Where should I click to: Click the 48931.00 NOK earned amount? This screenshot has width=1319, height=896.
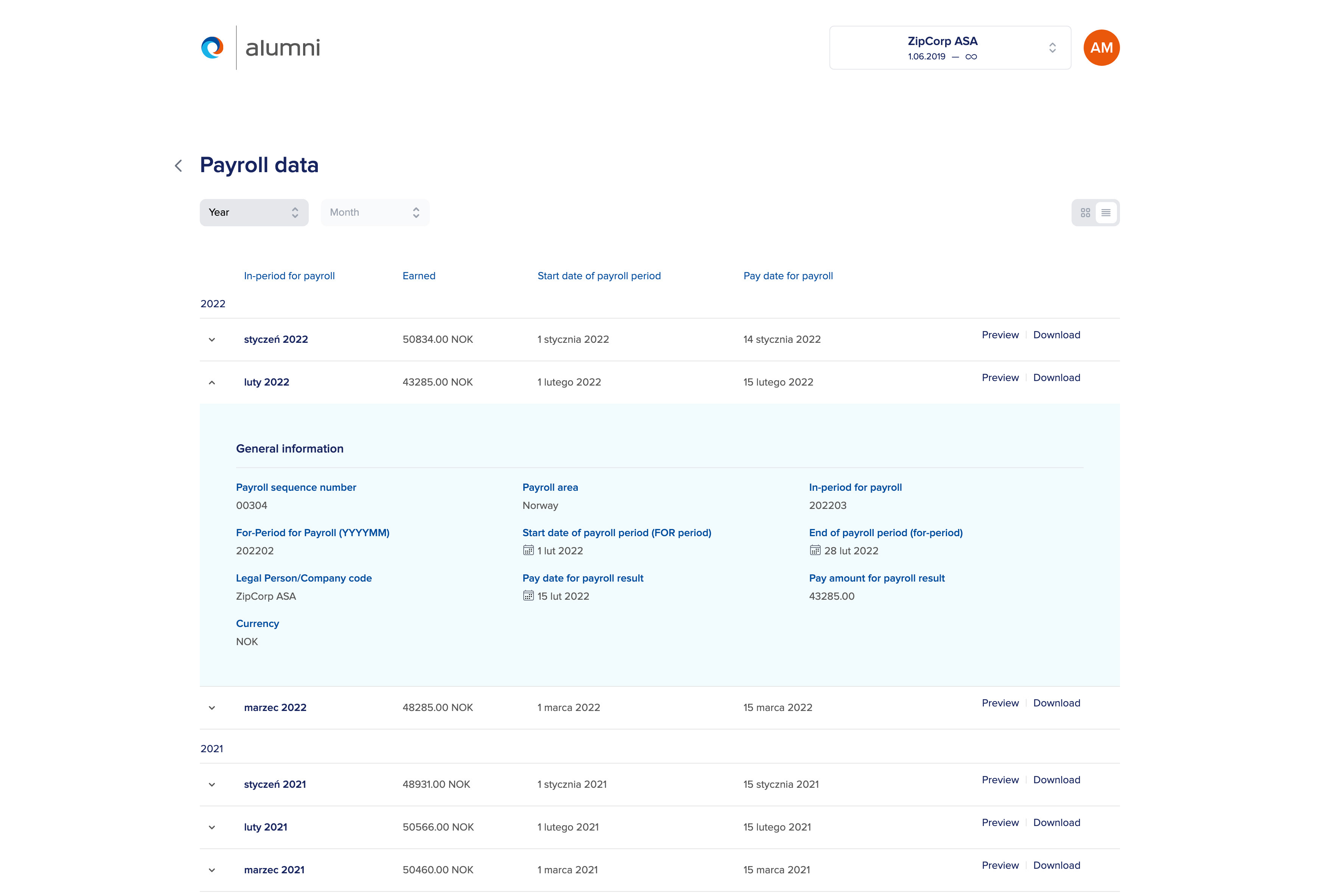(437, 784)
